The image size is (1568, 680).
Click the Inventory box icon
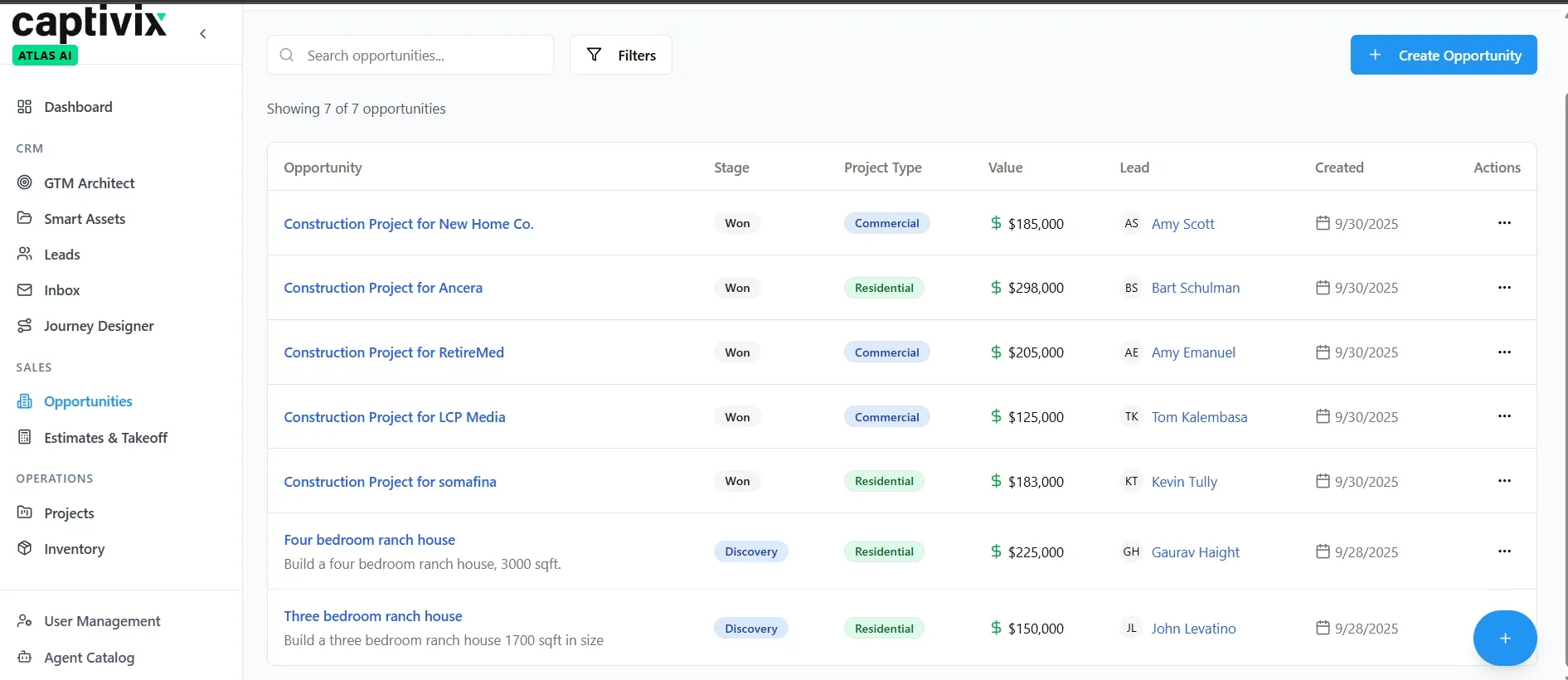[x=25, y=548]
